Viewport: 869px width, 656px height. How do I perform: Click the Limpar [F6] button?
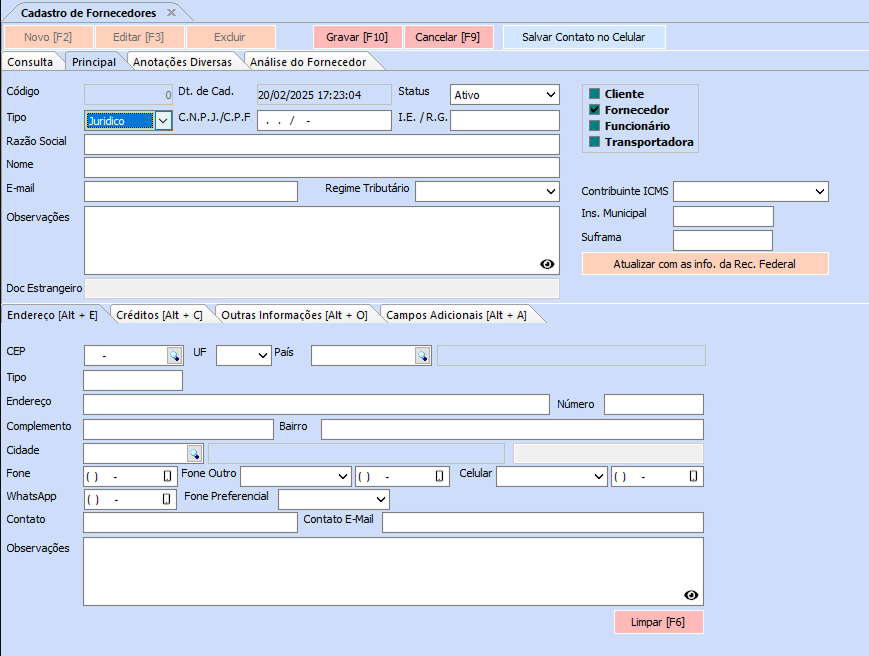[658, 622]
